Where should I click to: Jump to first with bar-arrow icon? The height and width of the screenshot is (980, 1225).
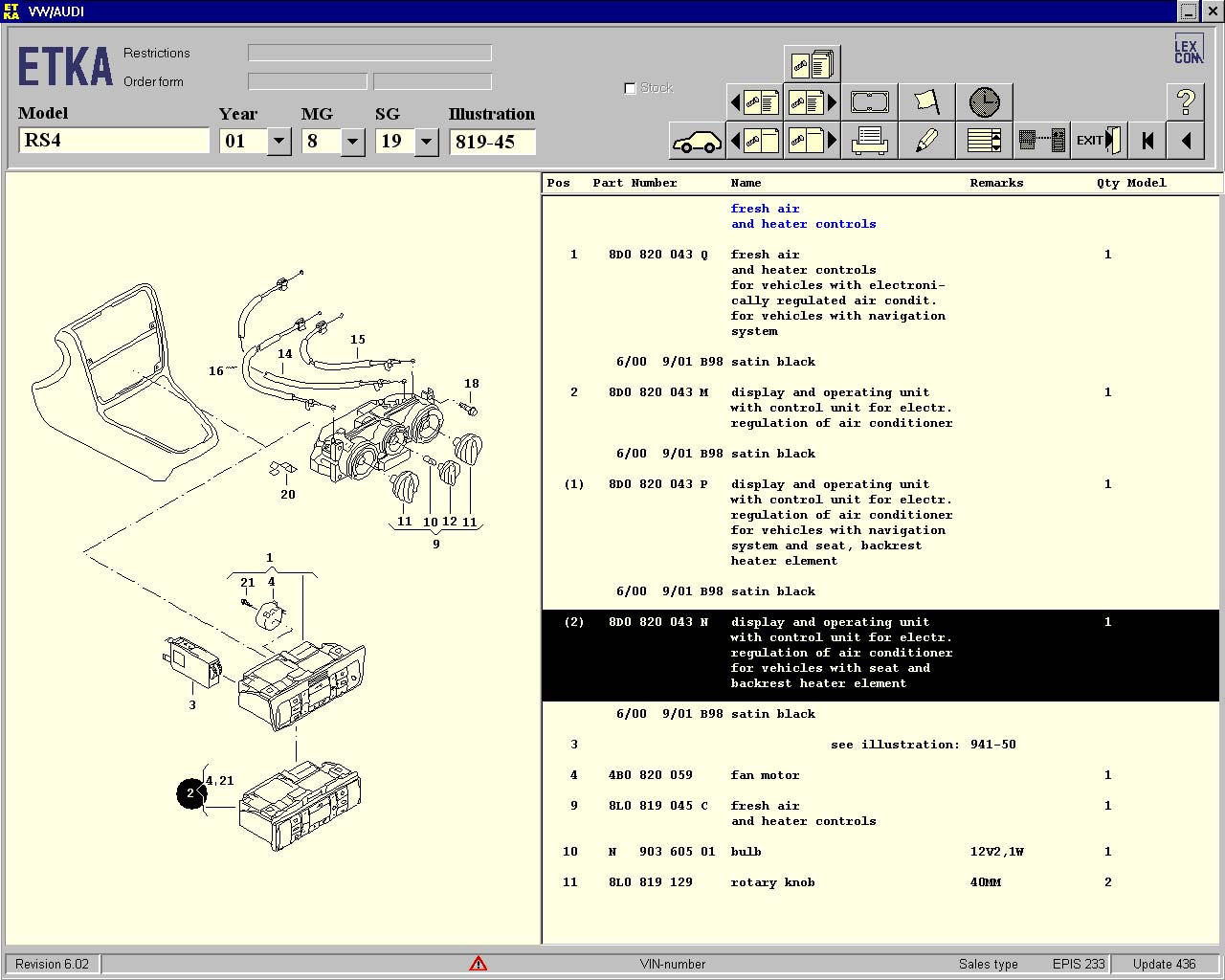(x=1147, y=141)
